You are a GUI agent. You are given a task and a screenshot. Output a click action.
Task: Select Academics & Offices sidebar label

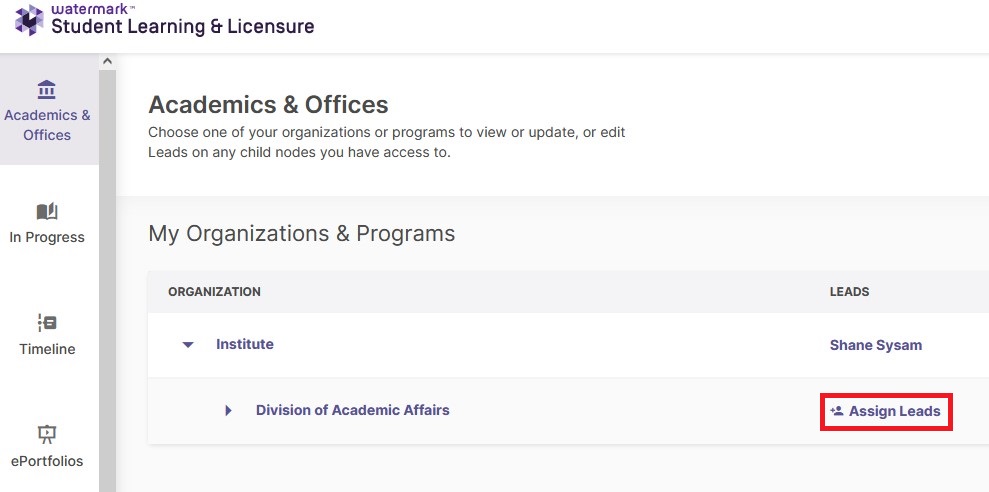(x=47, y=125)
